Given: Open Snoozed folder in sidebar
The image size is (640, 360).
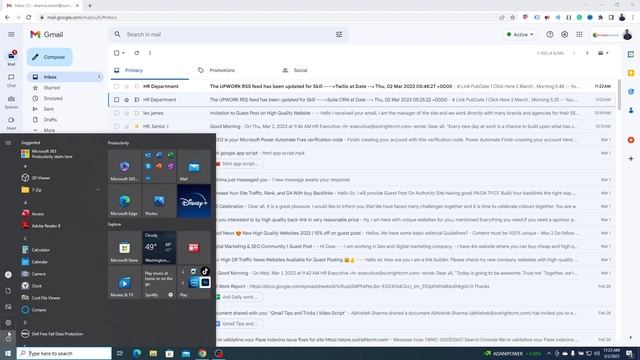Looking at the screenshot, I should [53, 98].
